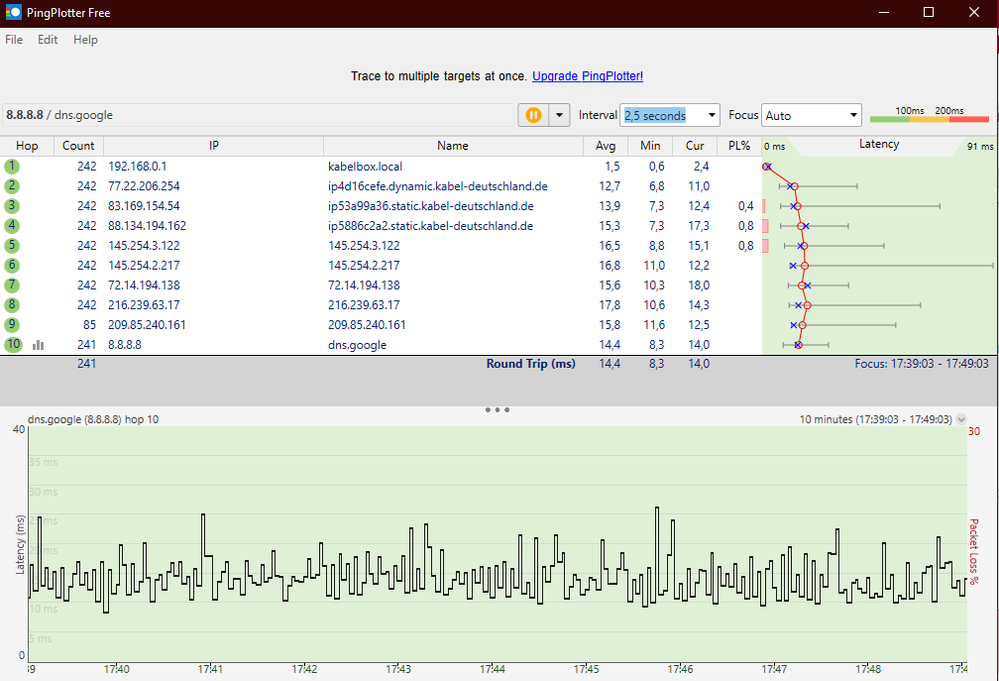The width and height of the screenshot is (999, 681).
Task: Click the bar graph icon on hop 10
Action: tap(39, 345)
